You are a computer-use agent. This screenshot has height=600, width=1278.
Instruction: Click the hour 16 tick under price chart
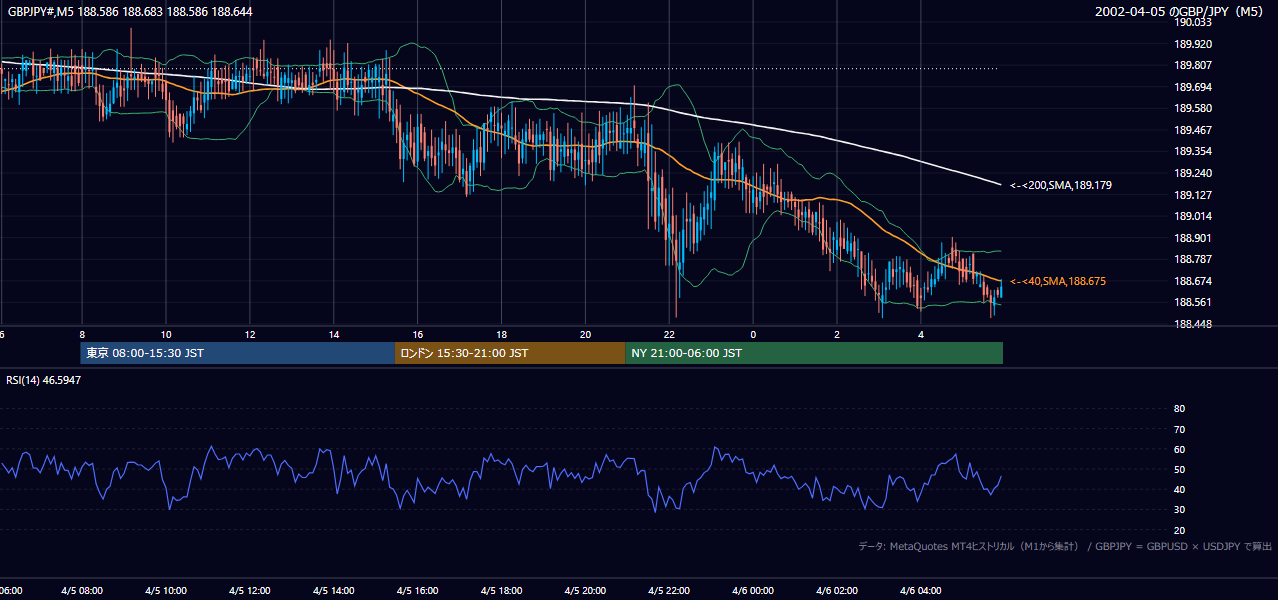418,334
